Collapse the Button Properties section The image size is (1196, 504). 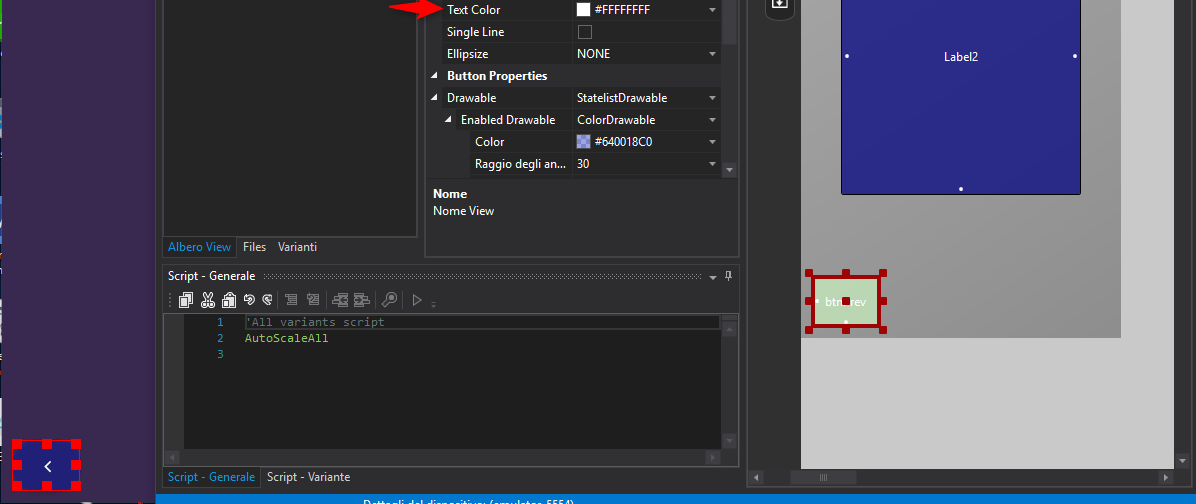pos(435,76)
